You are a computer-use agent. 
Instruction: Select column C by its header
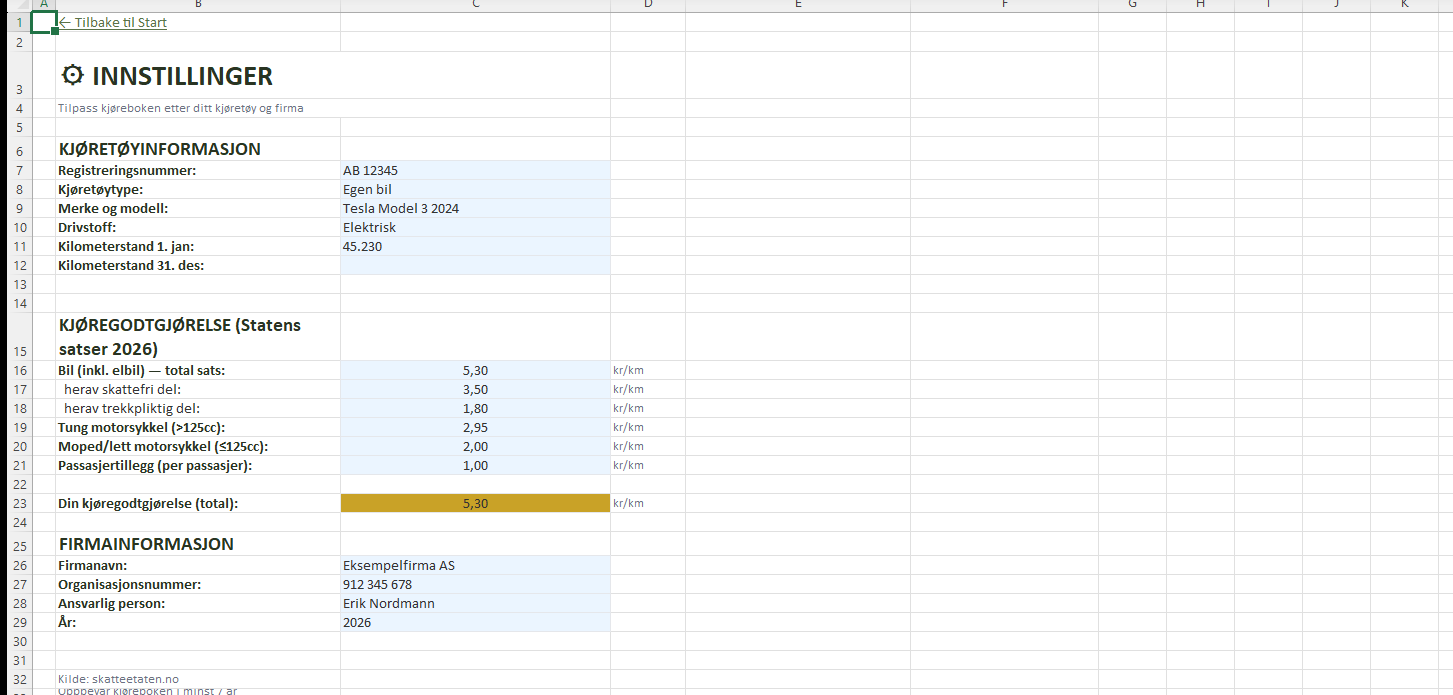click(x=475, y=5)
